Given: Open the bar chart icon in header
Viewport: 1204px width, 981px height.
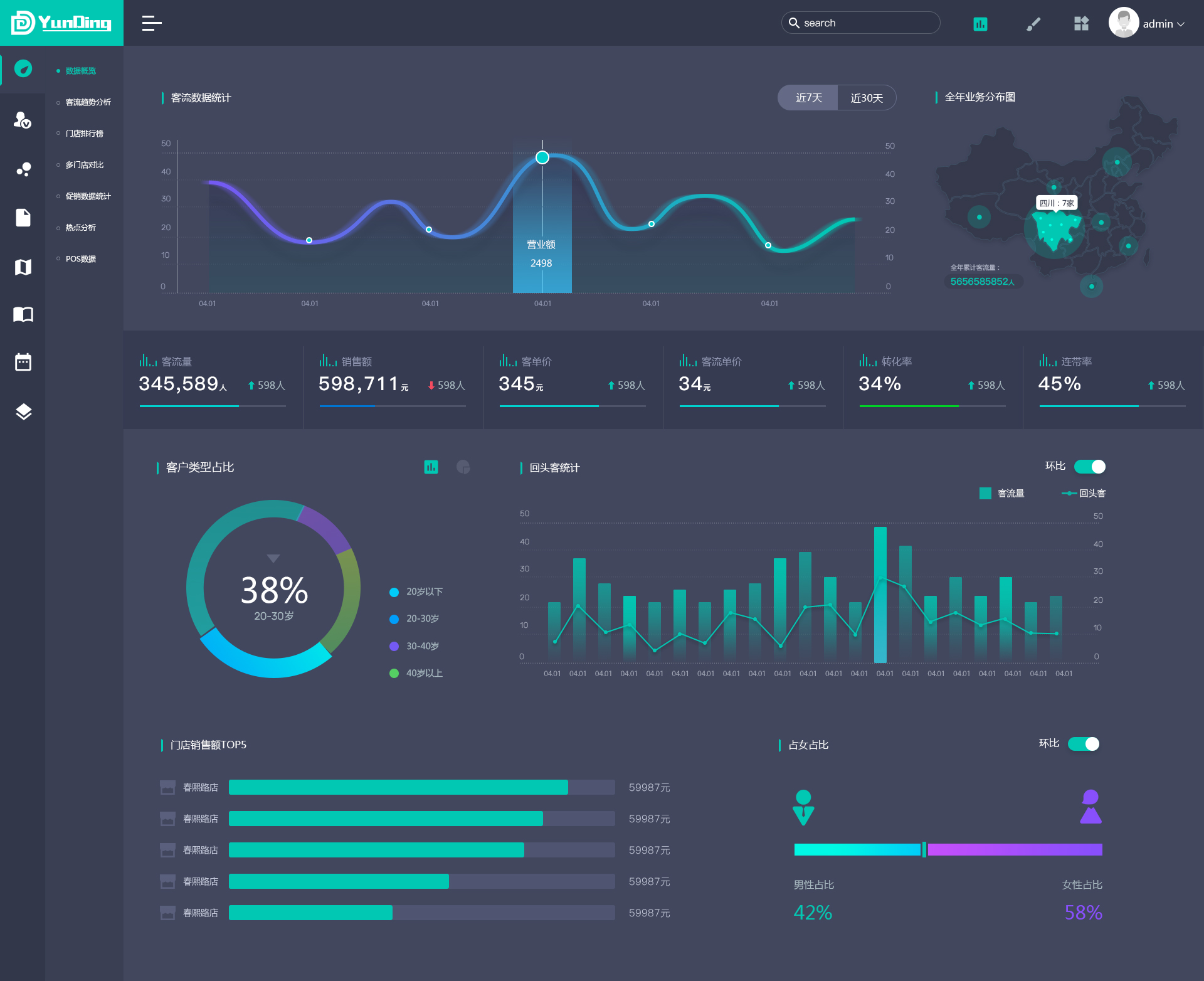Looking at the screenshot, I should pos(980,24).
